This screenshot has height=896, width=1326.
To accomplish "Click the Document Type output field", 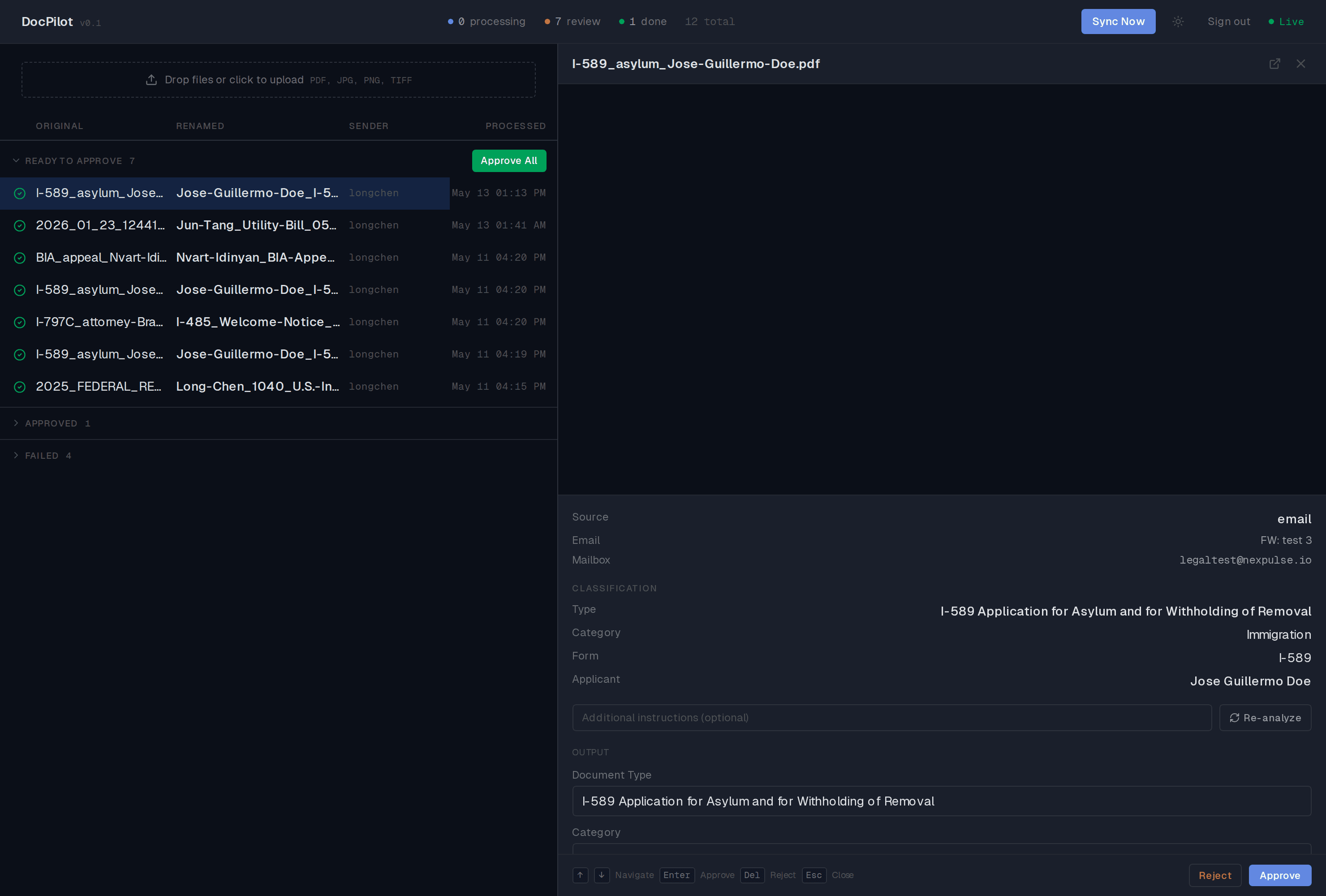I will coord(942,801).
